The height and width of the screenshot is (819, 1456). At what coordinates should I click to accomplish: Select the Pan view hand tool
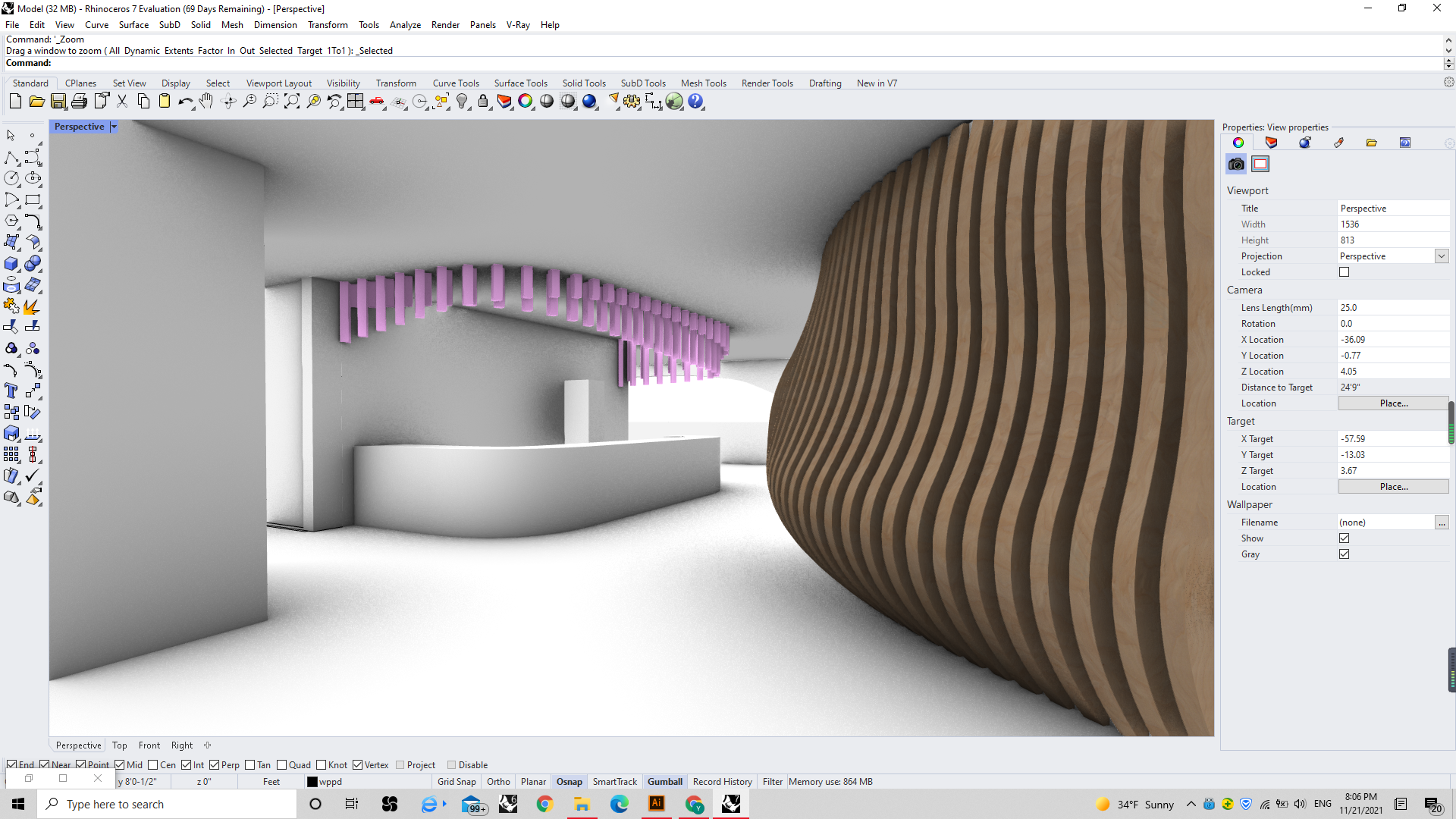tap(206, 102)
